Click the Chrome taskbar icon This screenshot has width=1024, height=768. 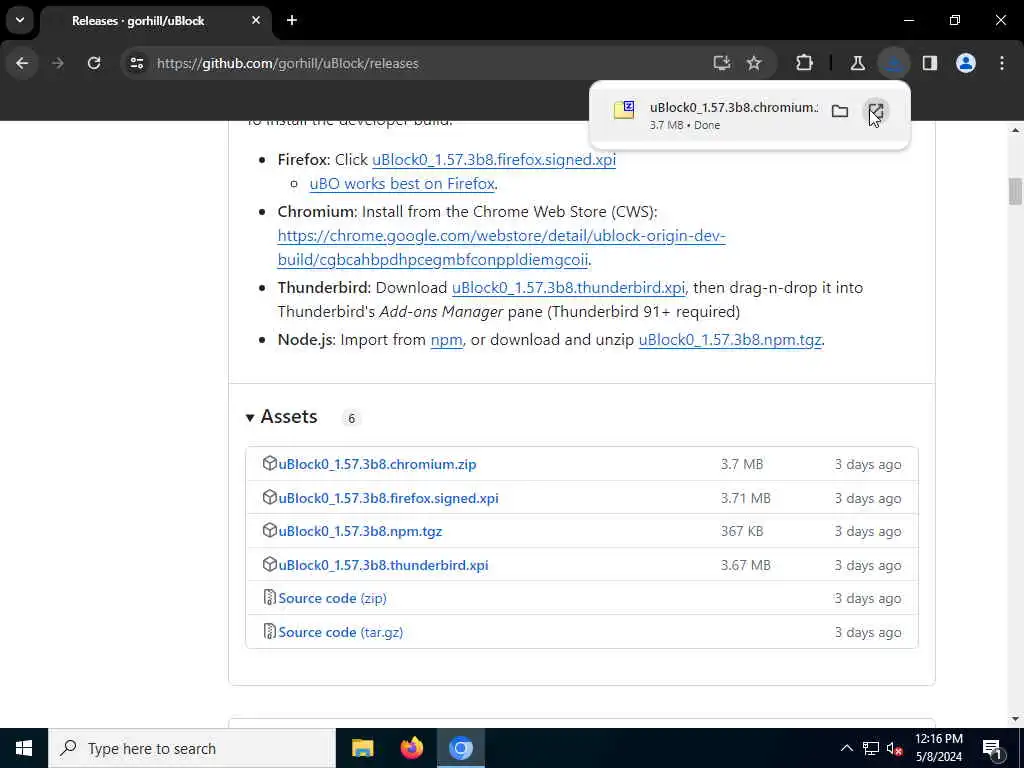click(x=460, y=748)
